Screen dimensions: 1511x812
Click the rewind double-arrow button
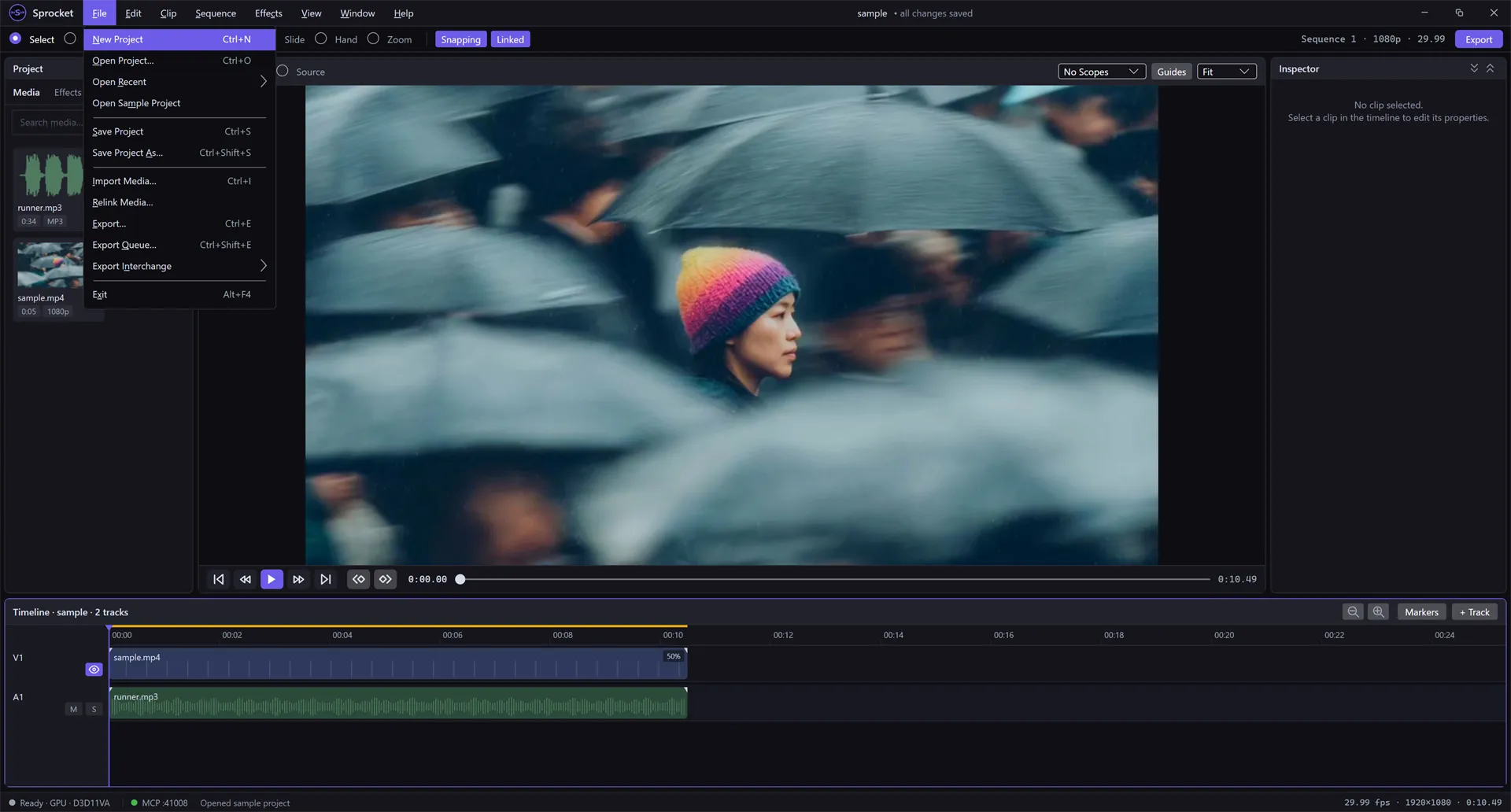click(x=246, y=579)
